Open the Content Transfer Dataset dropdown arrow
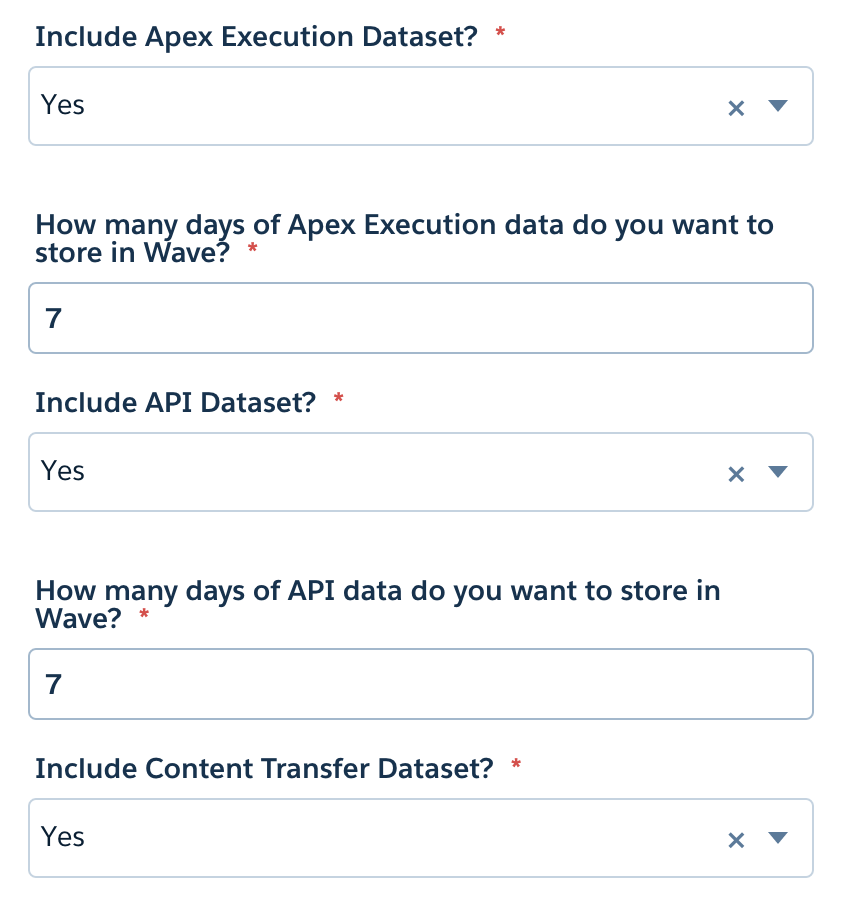The height and width of the screenshot is (910, 858). (778, 839)
